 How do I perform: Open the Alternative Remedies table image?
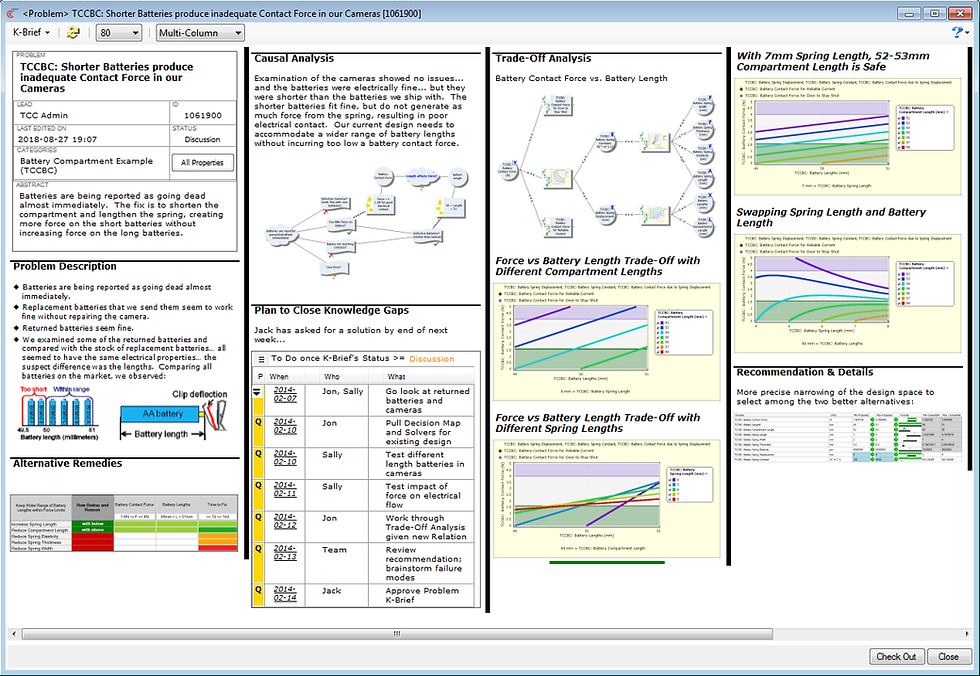point(124,522)
